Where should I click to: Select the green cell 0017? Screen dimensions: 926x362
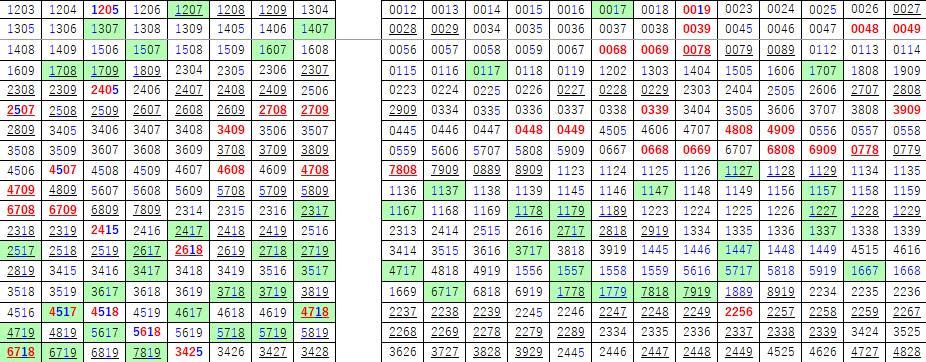612,9
